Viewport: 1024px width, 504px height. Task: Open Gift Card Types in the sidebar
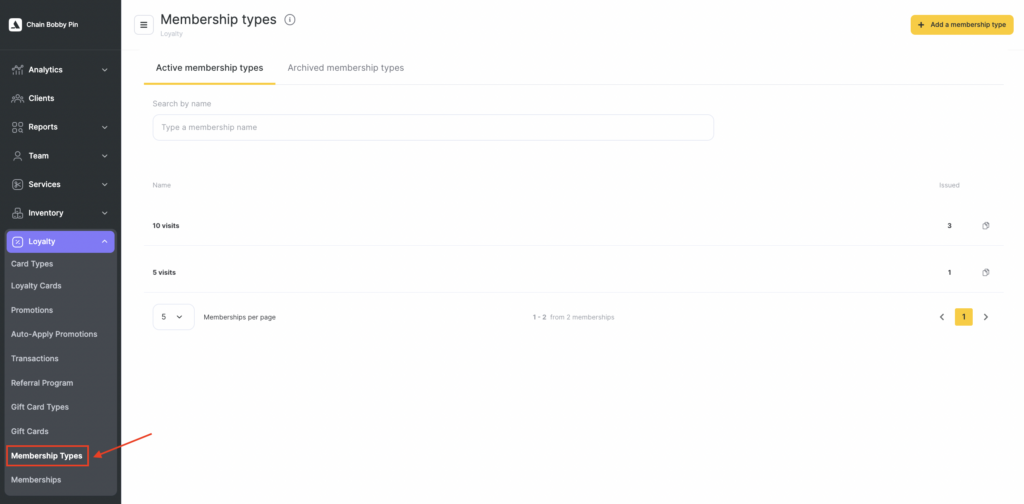coord(40,407)
